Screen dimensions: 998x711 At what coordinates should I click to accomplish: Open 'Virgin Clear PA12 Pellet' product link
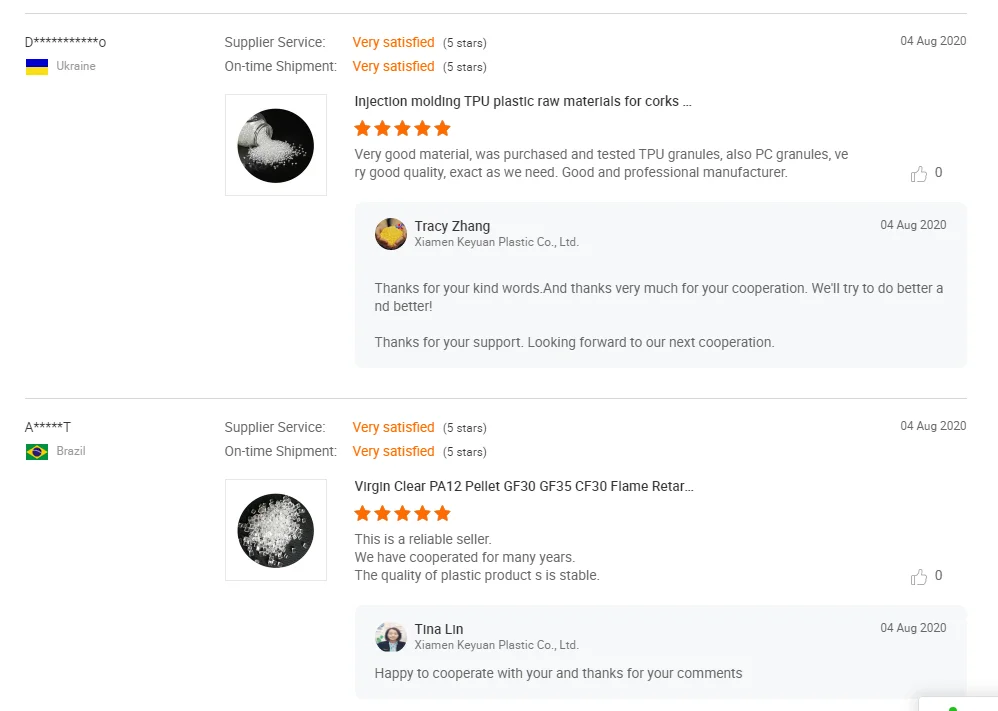click(523, 487)
